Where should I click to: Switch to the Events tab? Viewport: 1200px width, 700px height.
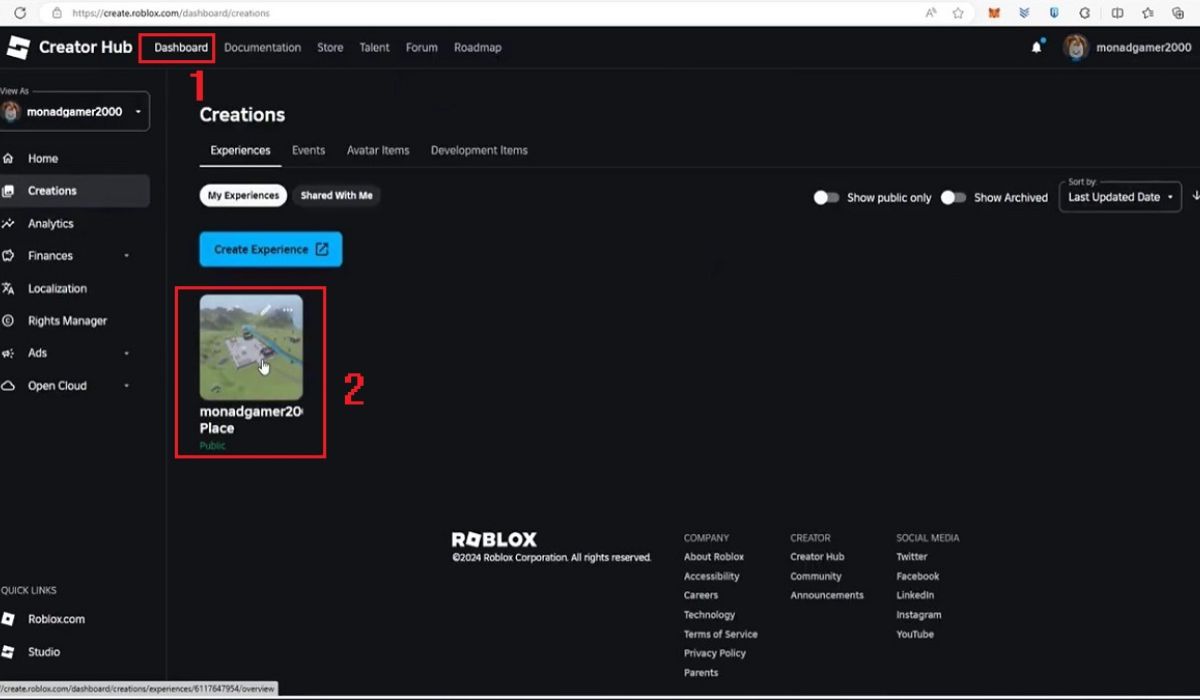pos(308,150)
